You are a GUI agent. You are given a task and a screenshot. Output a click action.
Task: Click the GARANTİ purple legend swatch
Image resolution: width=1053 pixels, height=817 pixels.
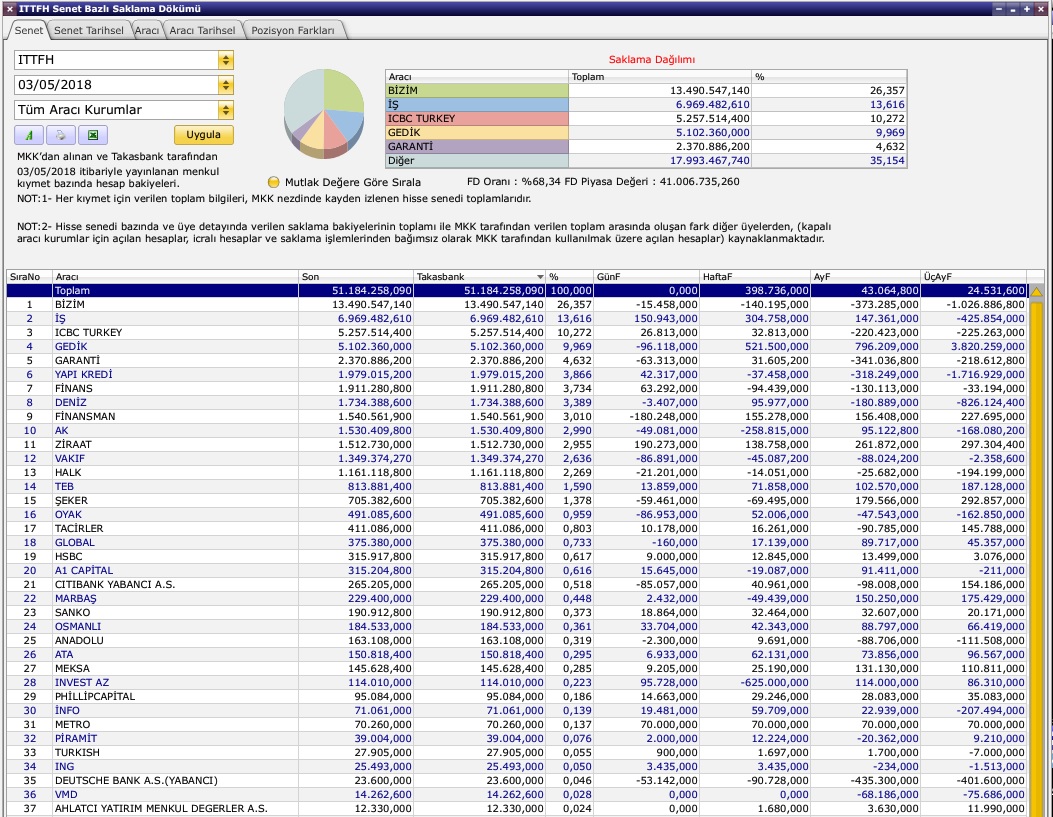(x=477, y=146)
